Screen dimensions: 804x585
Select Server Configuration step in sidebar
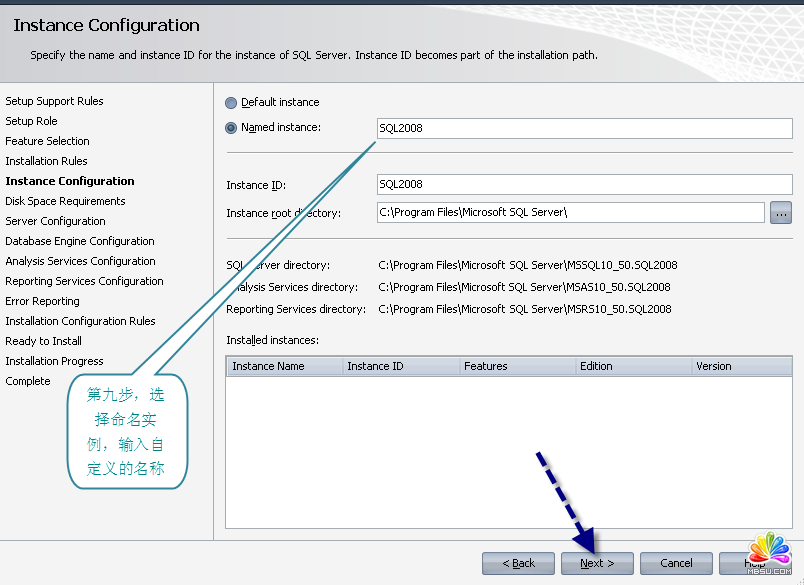[x=55, y=221]
